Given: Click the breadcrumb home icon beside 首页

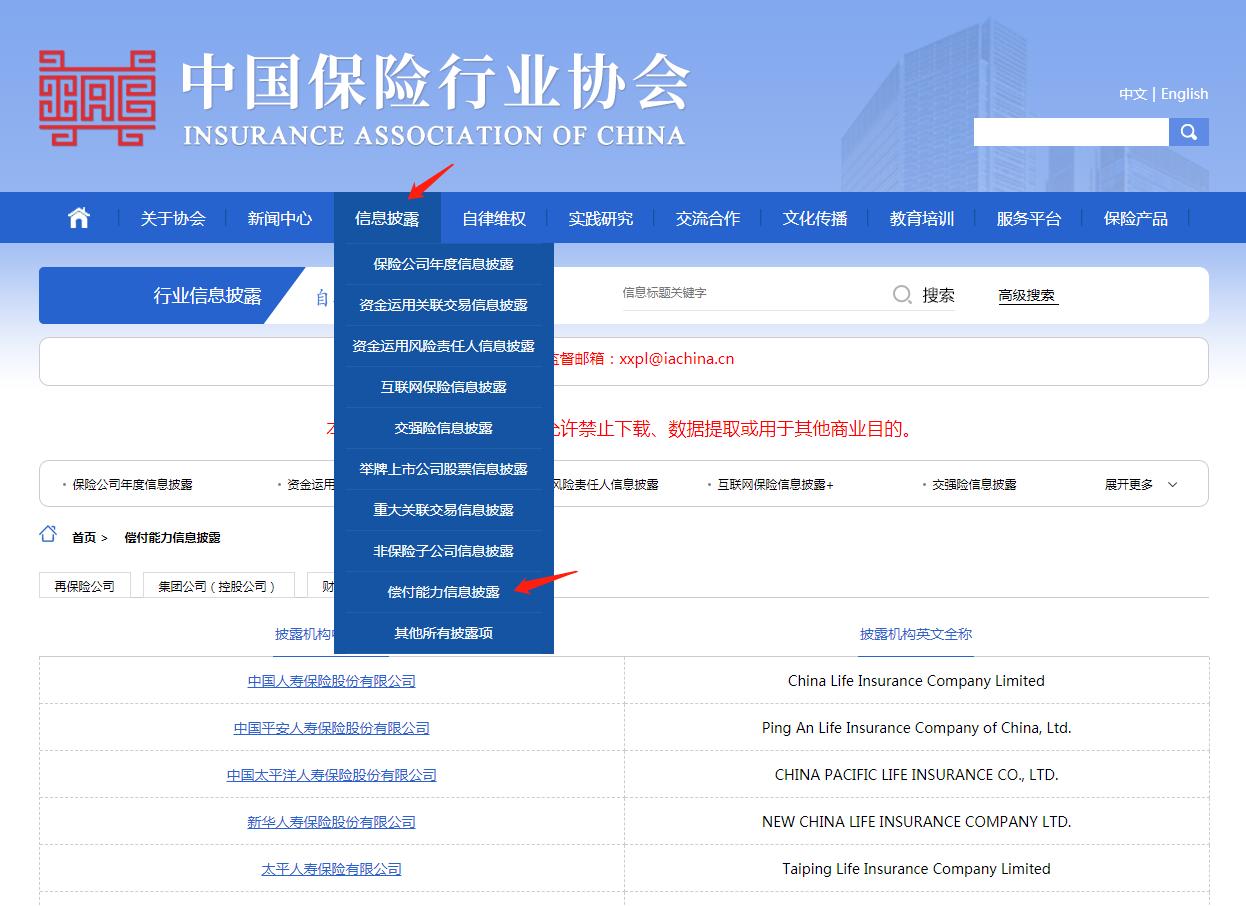Looking at the screenshot, I should click(47, 535).
